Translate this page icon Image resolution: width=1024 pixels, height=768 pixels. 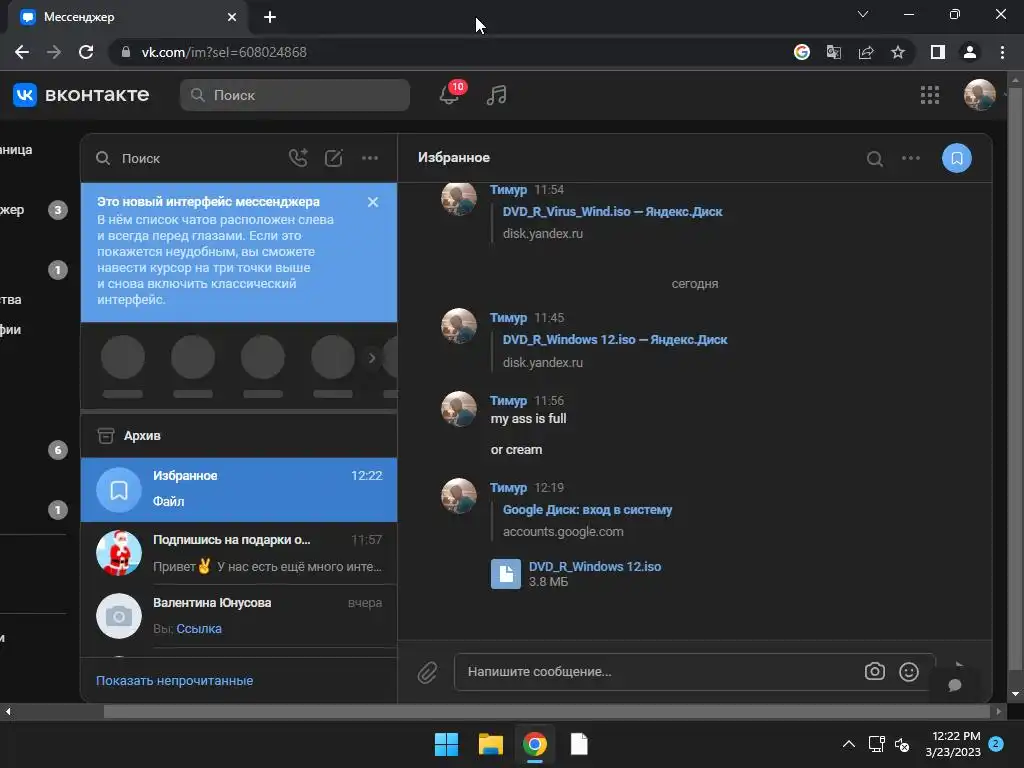tap(833, 52)
